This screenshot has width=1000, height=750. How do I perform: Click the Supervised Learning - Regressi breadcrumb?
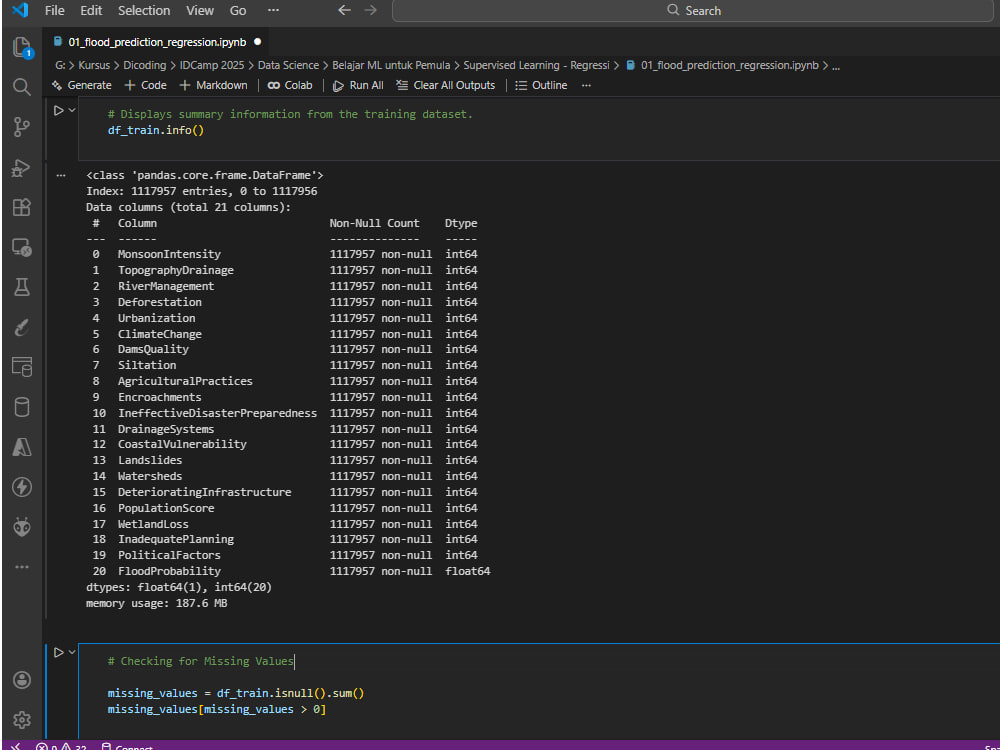(x=536, y=65)
